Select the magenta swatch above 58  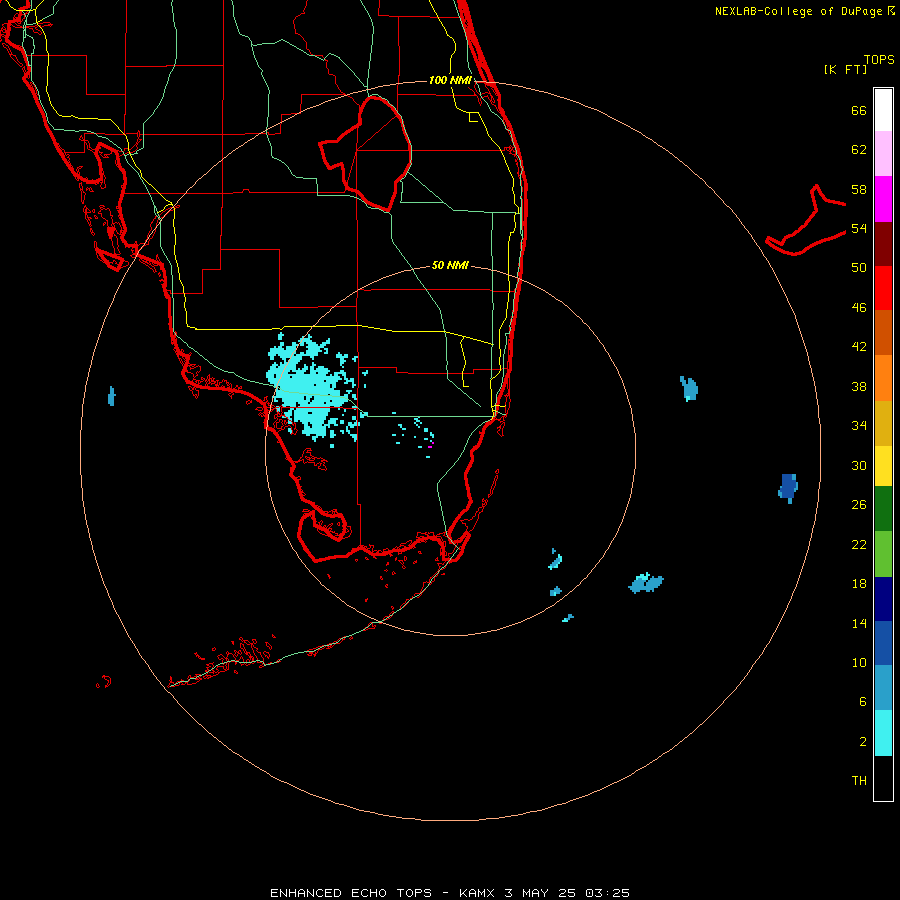click(883, 199)
